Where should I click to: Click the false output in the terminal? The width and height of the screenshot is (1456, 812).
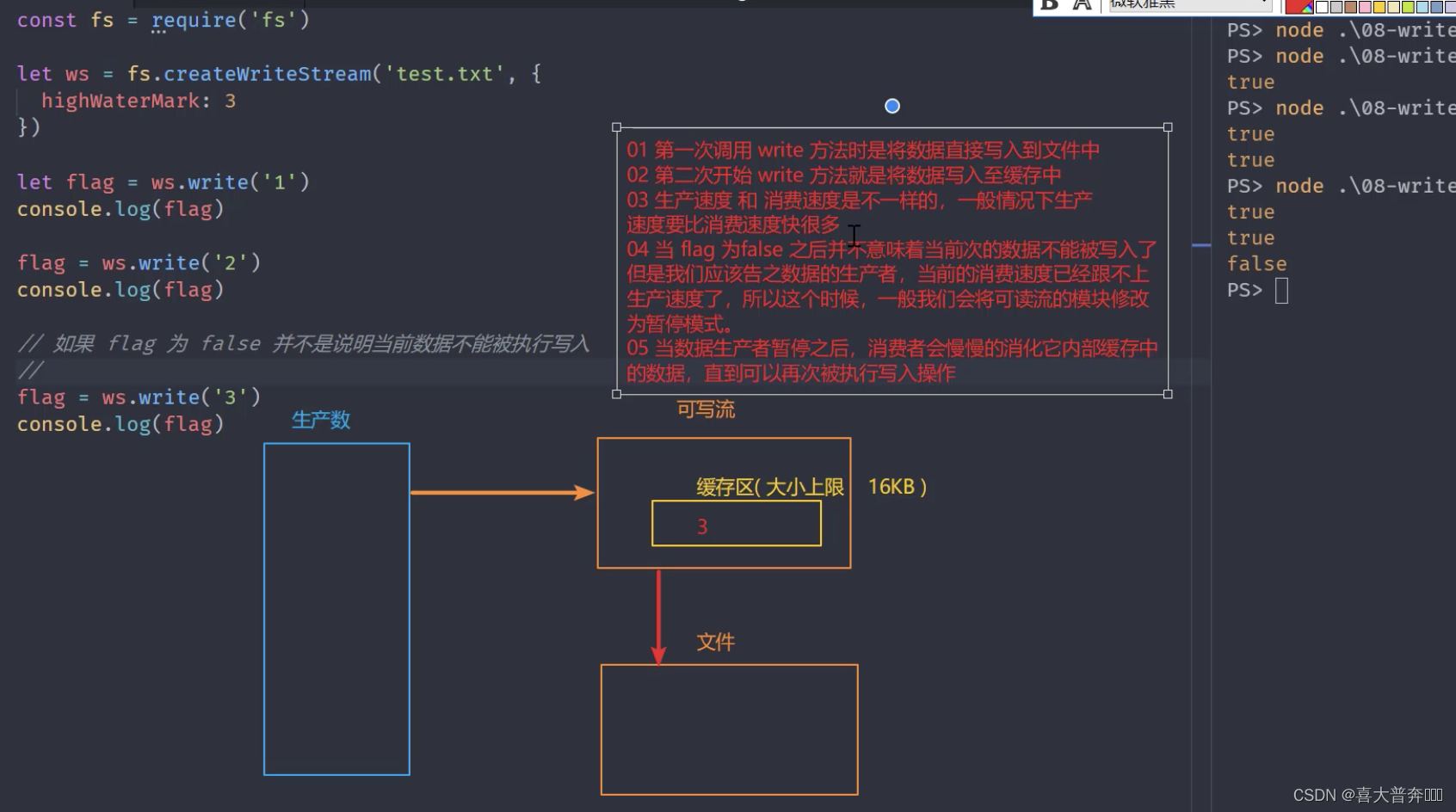pyautogui.click(x=1257, y=264)
